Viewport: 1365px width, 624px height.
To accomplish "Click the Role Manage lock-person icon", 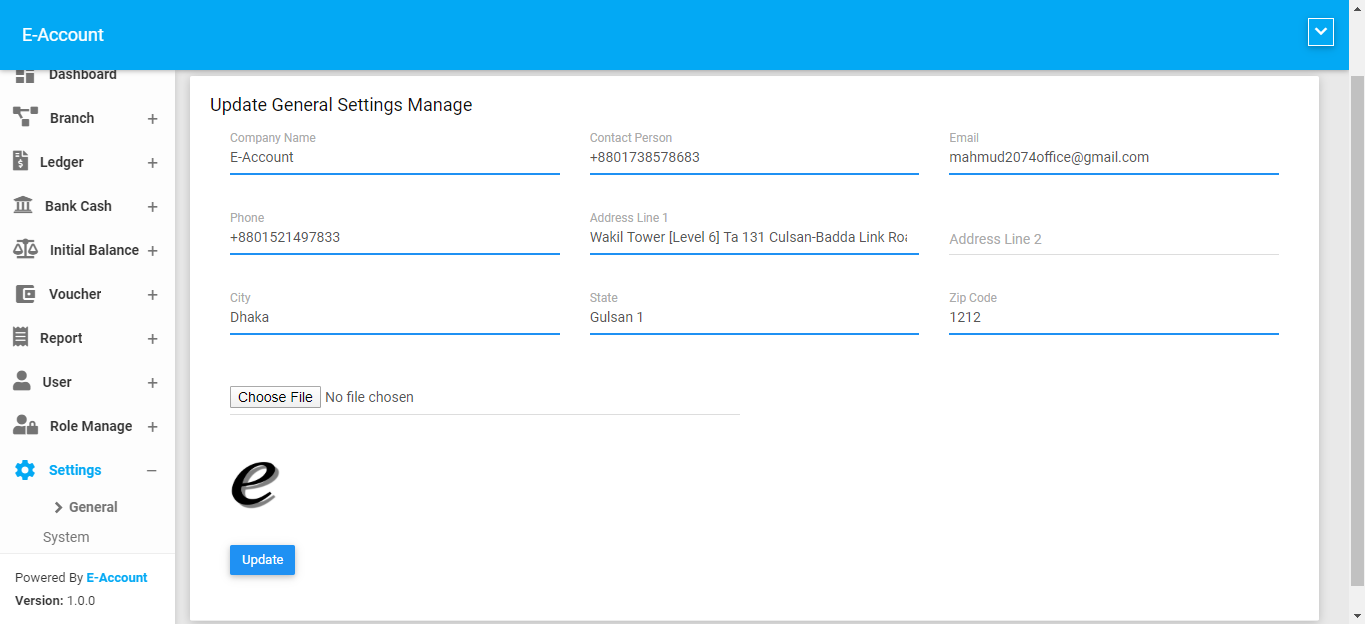I will [25, 426].
